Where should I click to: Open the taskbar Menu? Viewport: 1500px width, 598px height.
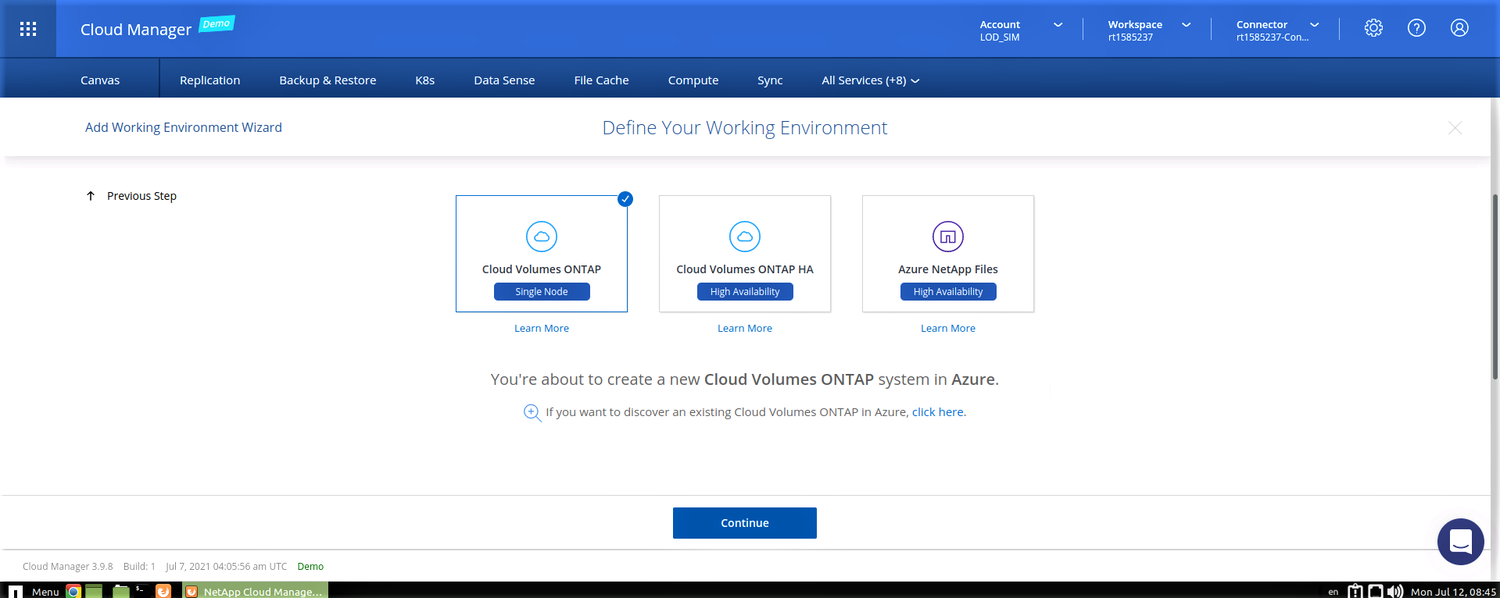pos(45,591)
